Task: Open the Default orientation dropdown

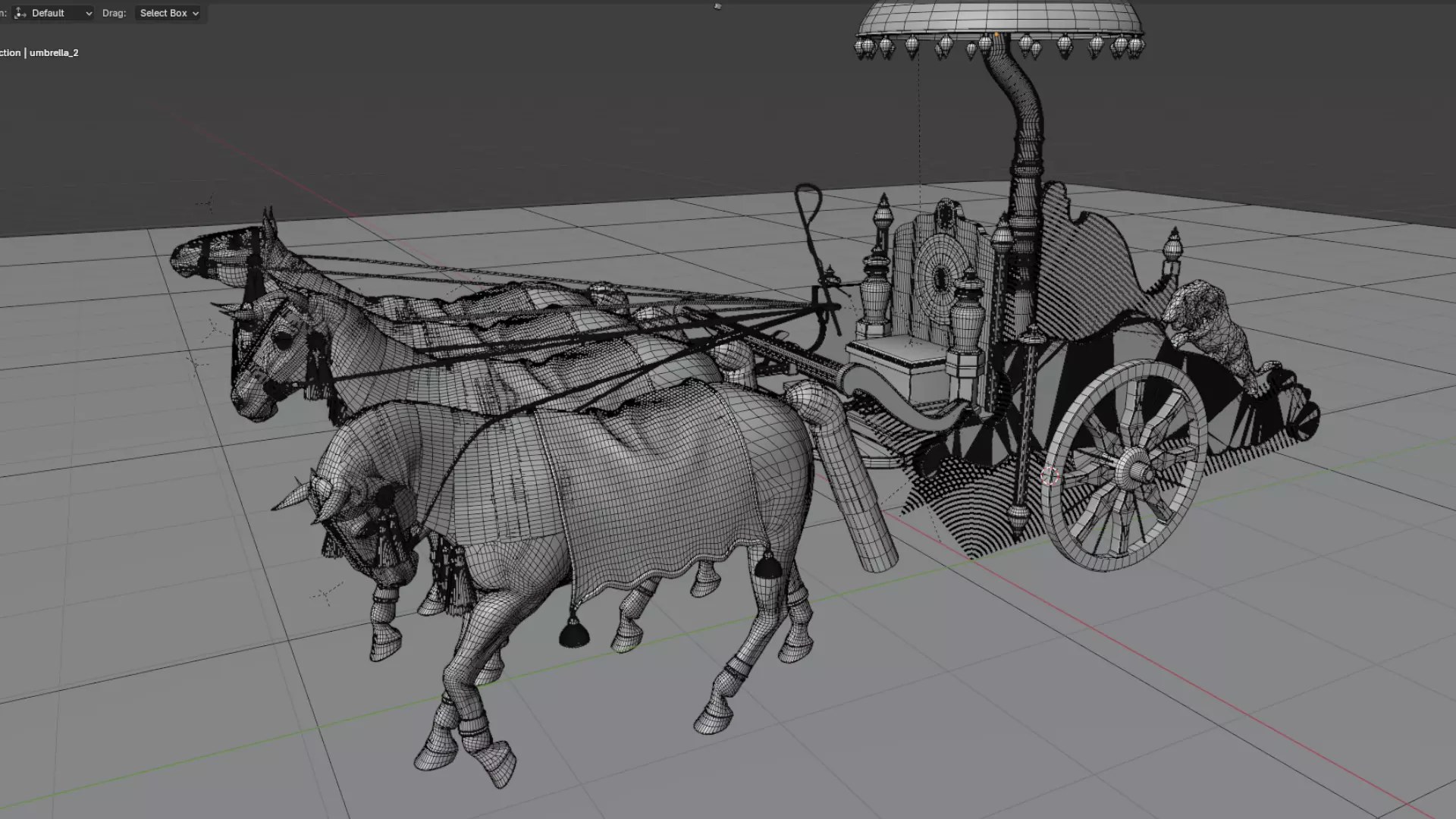Action: pyautogui.click(x=53, y=13)
